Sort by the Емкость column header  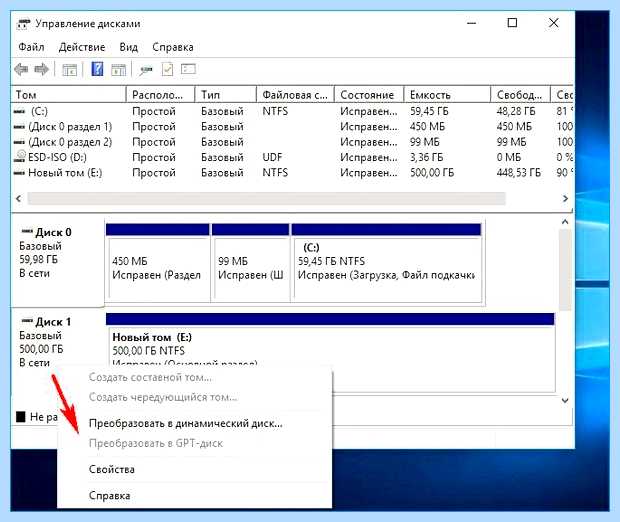pos(447,95)
